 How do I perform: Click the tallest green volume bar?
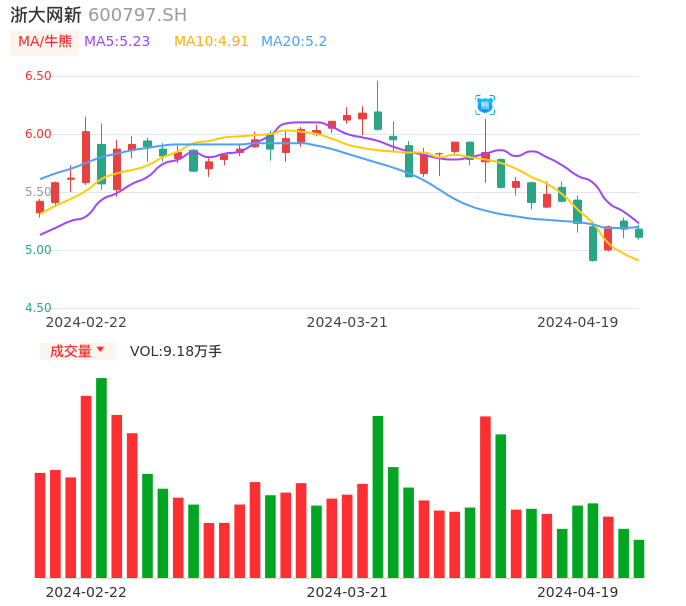click(101, 478)
